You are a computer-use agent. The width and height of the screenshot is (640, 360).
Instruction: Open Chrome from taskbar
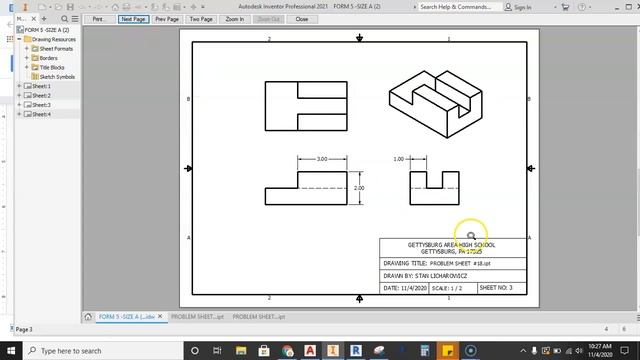tap(287, 351)
